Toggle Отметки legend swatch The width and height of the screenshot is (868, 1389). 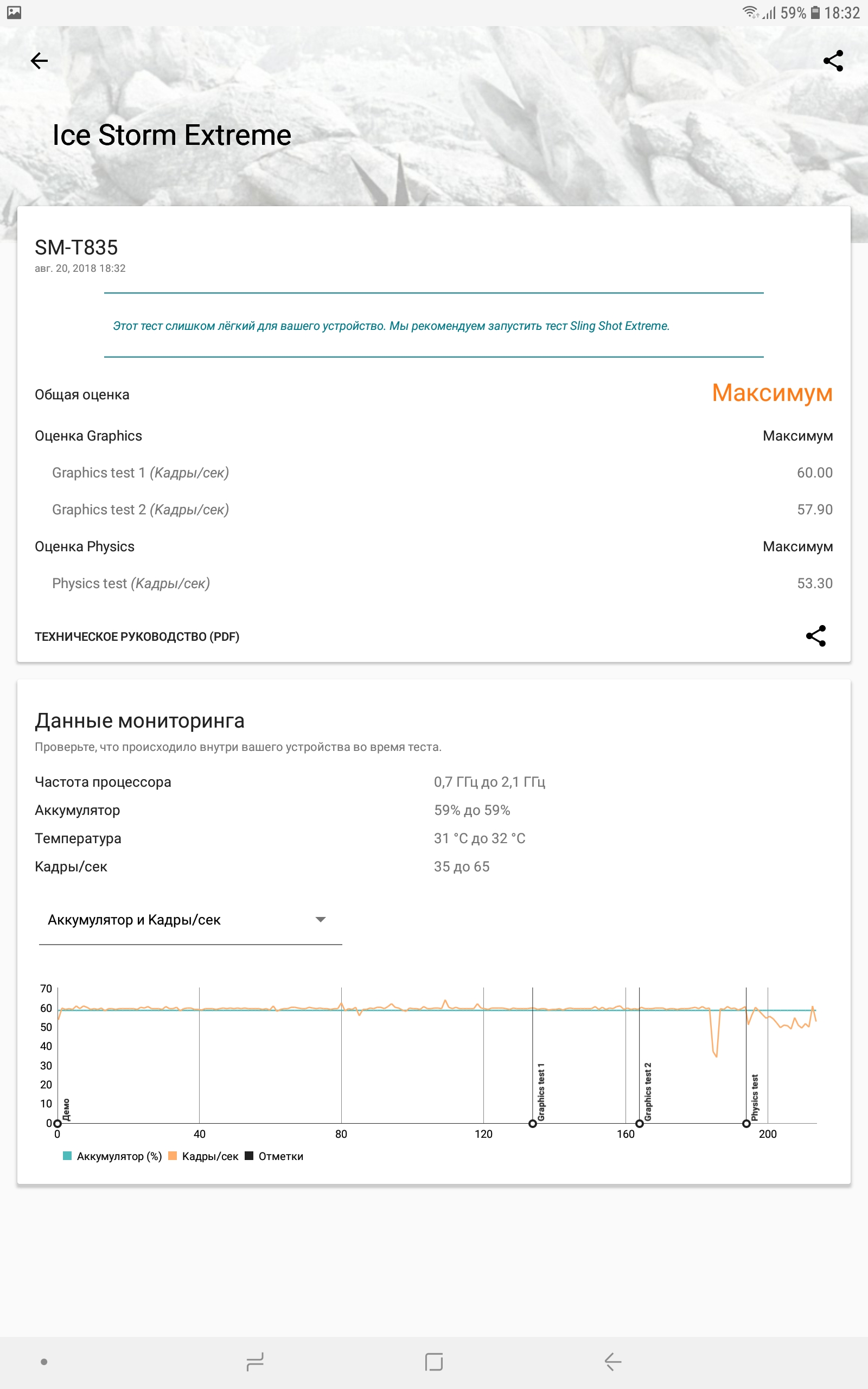(249, 1156)
